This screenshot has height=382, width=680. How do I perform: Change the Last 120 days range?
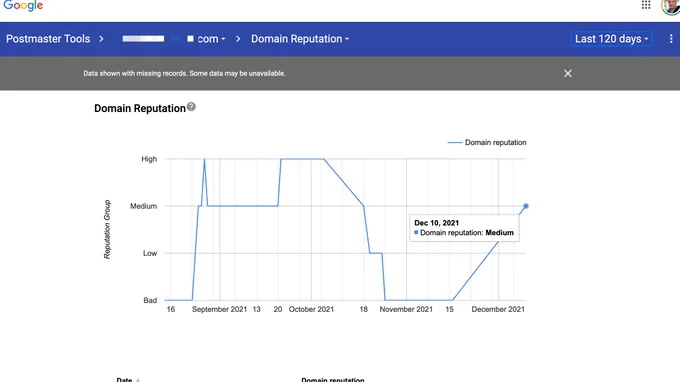(611, 39)
